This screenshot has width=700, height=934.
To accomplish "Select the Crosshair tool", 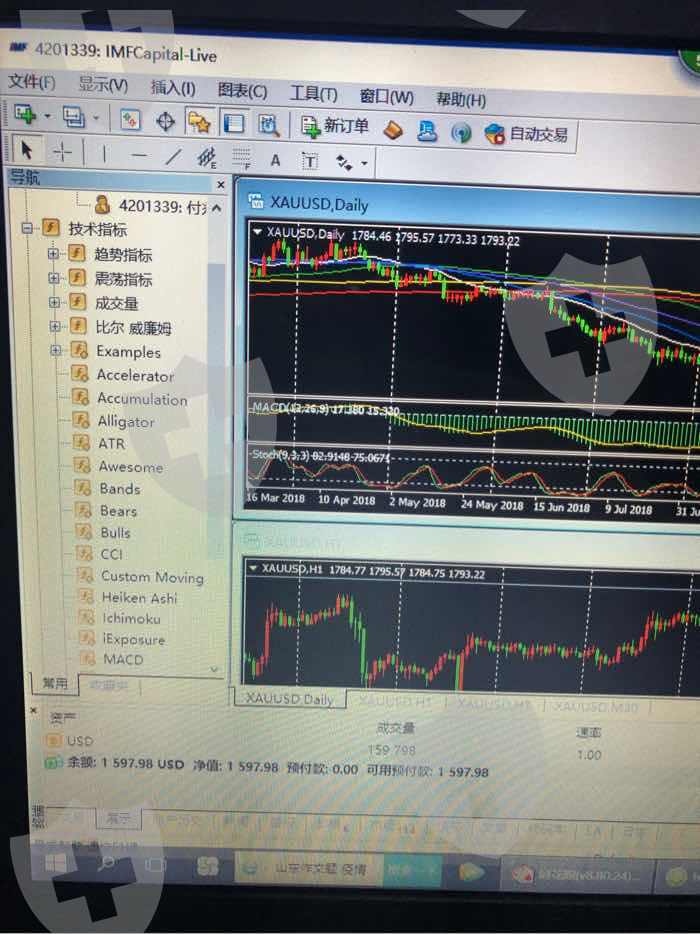I will coord(62,151).
